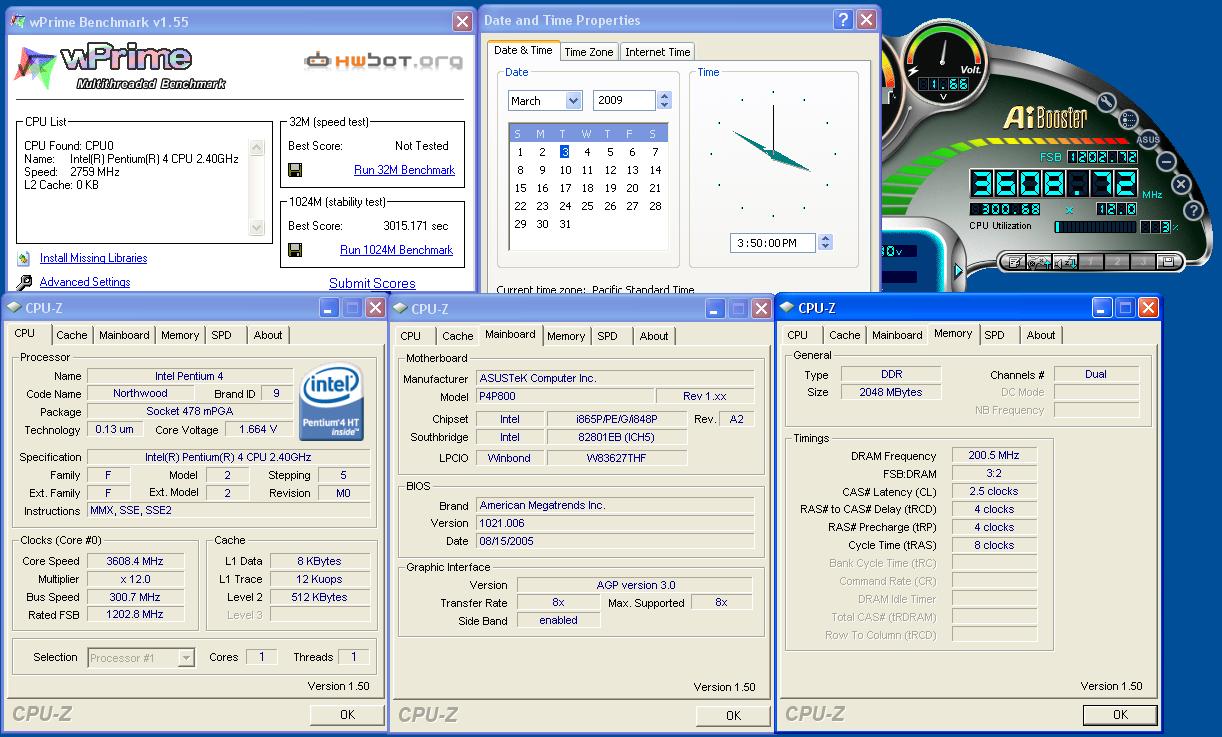Click Code Name value Northwood

[x=140, y=393]
